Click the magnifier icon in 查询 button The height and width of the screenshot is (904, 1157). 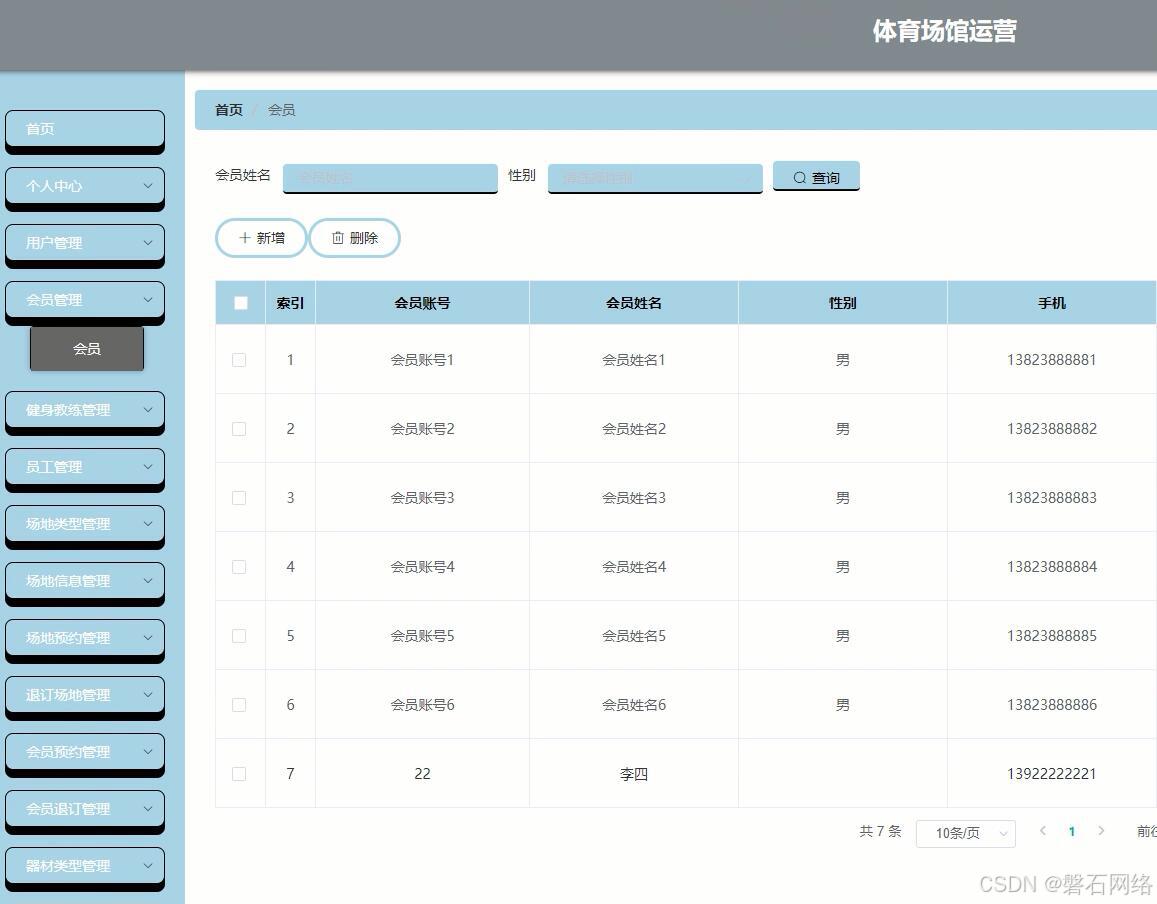tap(799, 178)
